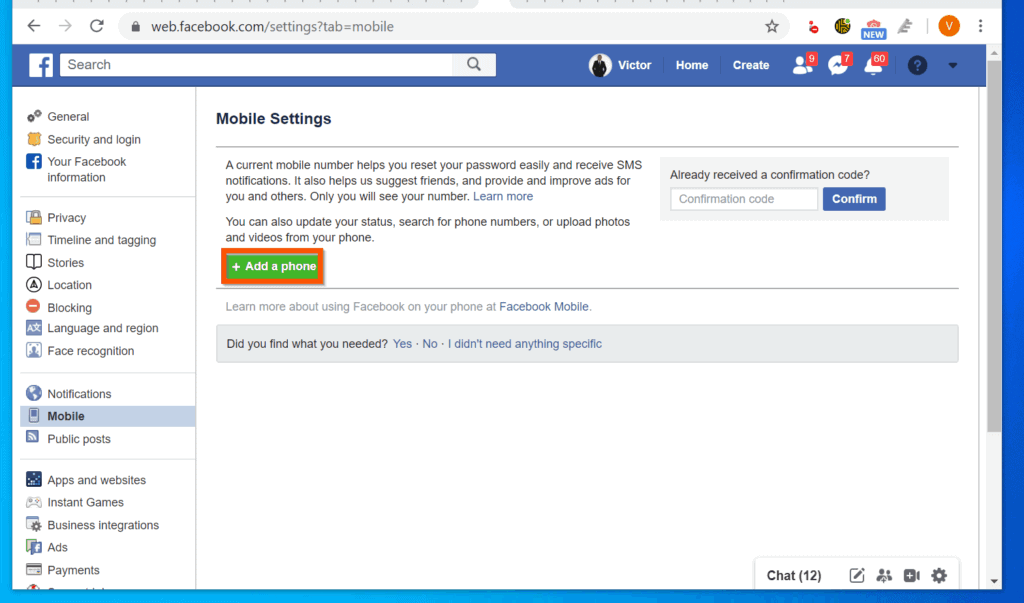The width and height of the screenshot is (1024, 603).
Task: Click the search magnifying glass icon
Action: point(474,64)
